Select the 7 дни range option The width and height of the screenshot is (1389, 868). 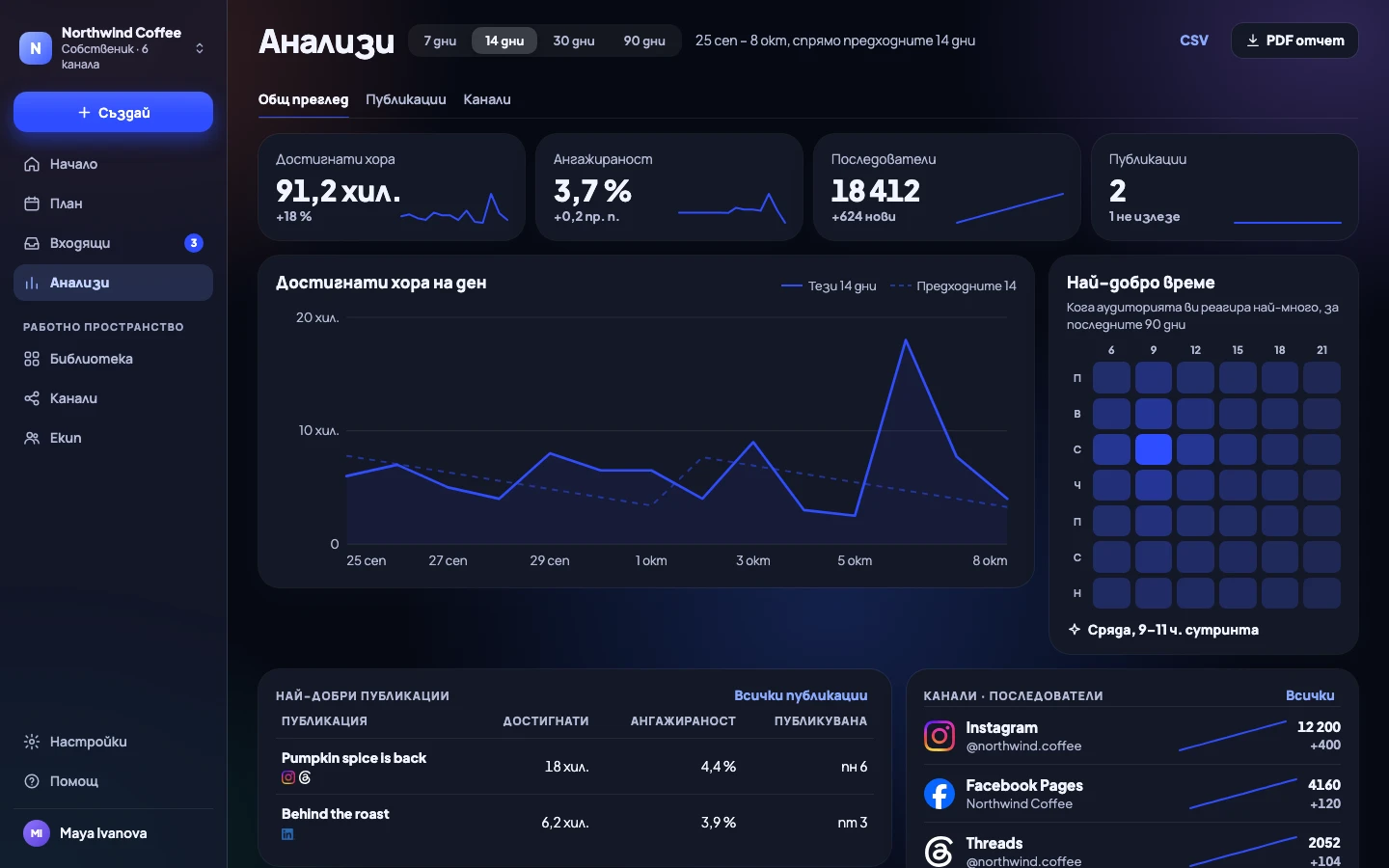pyautogui.click(x=440, y=41)
